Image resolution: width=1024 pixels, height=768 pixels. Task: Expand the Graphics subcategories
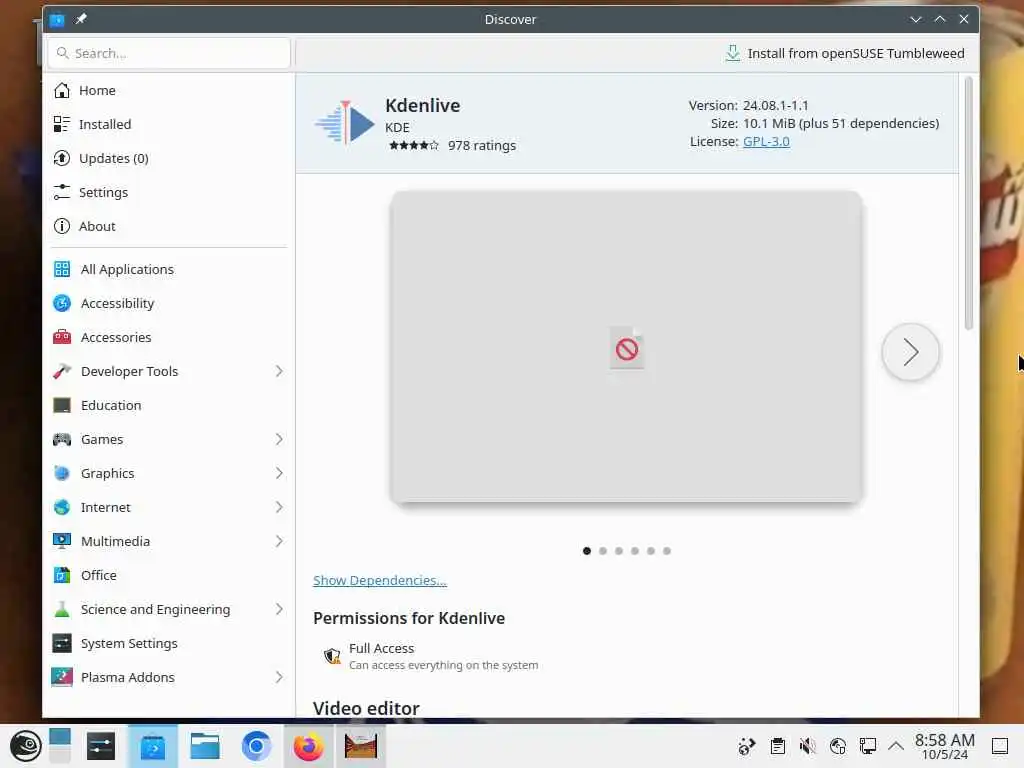tap(279, 473)
